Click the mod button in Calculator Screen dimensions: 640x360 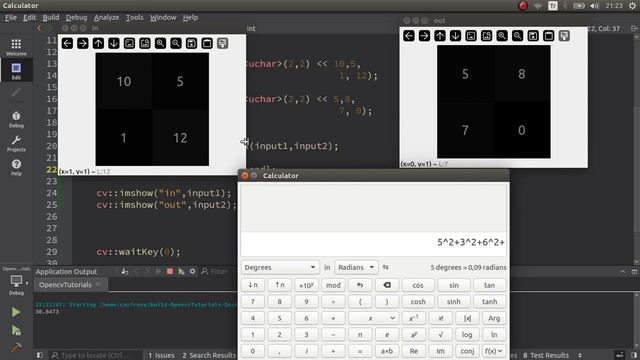pos(333,285)
